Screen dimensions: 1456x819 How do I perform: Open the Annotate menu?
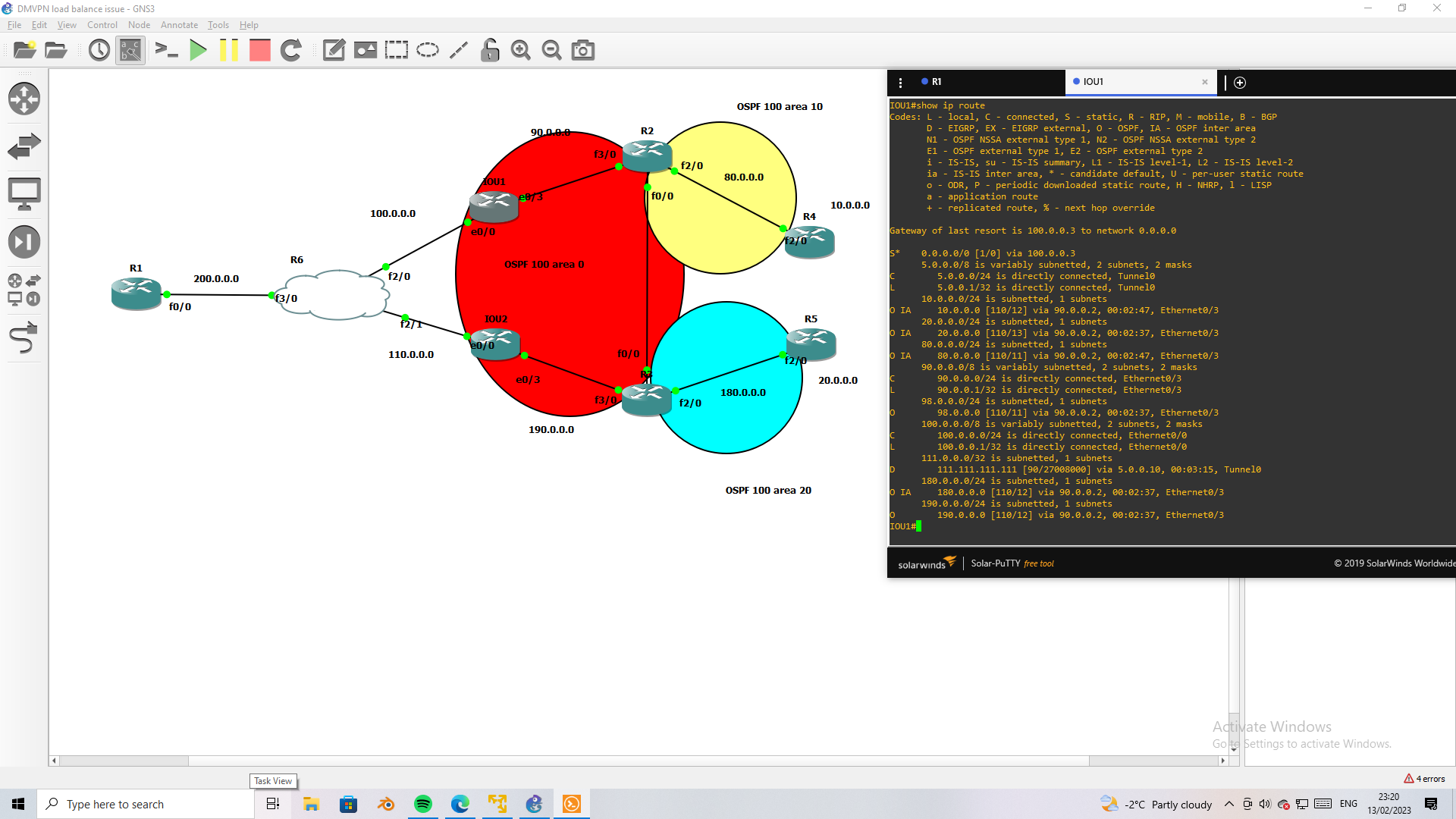[179, 24]
